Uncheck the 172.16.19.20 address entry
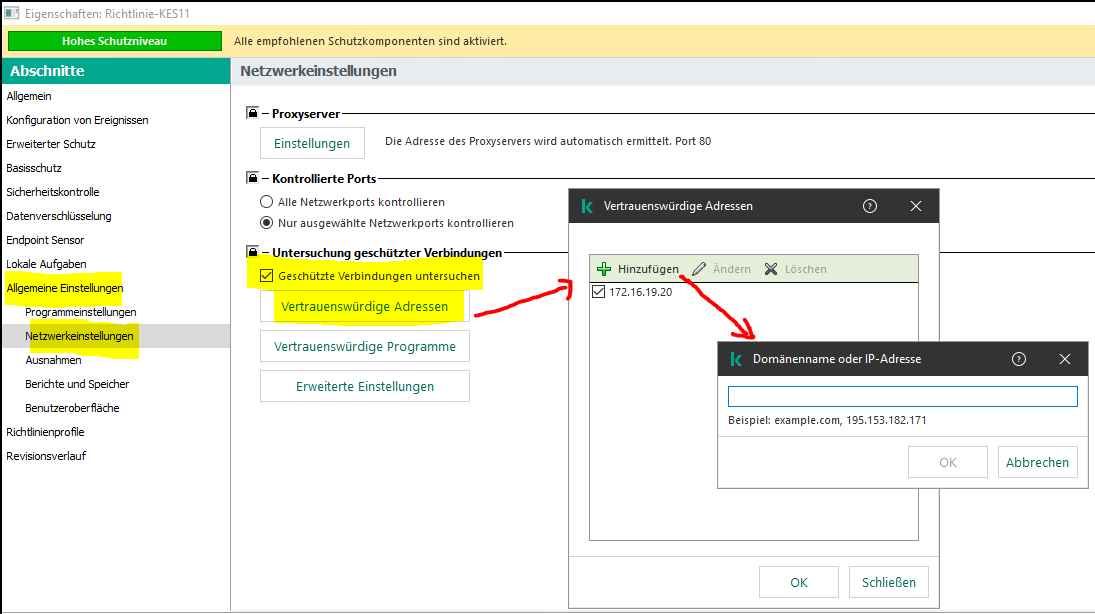The height and width of the screenshot is (614, 1095). (x=599, y=292)
